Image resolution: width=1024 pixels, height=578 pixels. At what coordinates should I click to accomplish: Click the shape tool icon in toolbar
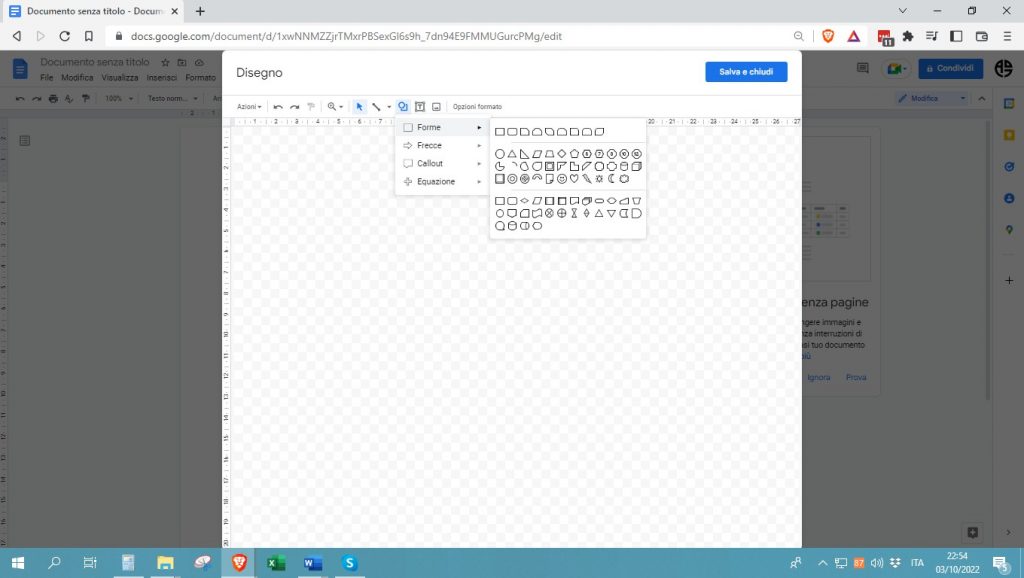pos(403,107)
